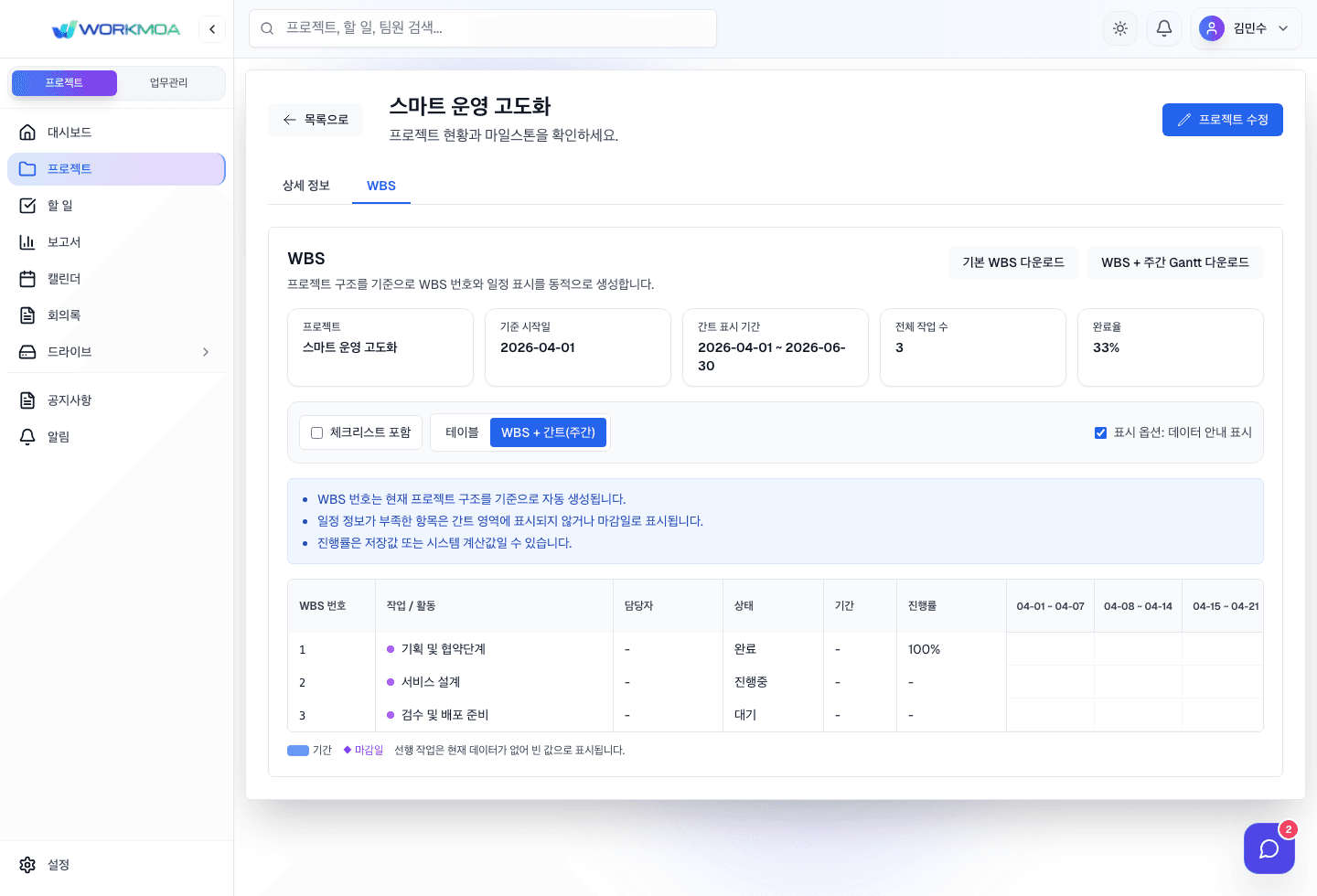This screenshot has height=896, width=1317.
Task: Open 보고서 in the sidebar
Action: pos(116,242)
